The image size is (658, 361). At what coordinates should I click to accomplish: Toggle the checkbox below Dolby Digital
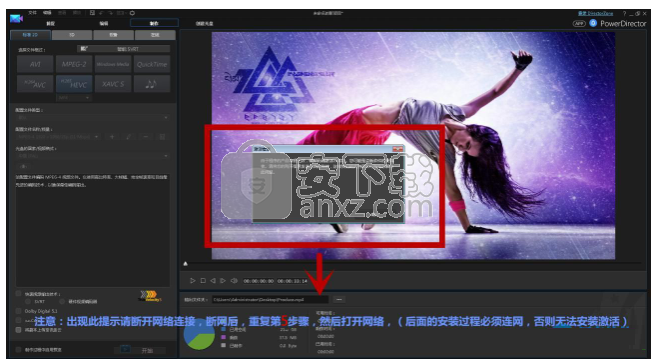coord(18,320)
